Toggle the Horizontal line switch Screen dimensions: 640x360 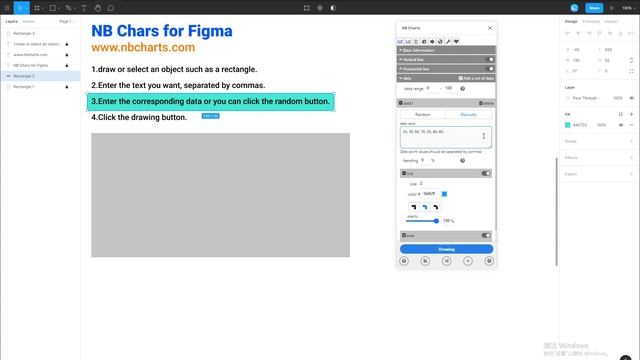point(489,69)
